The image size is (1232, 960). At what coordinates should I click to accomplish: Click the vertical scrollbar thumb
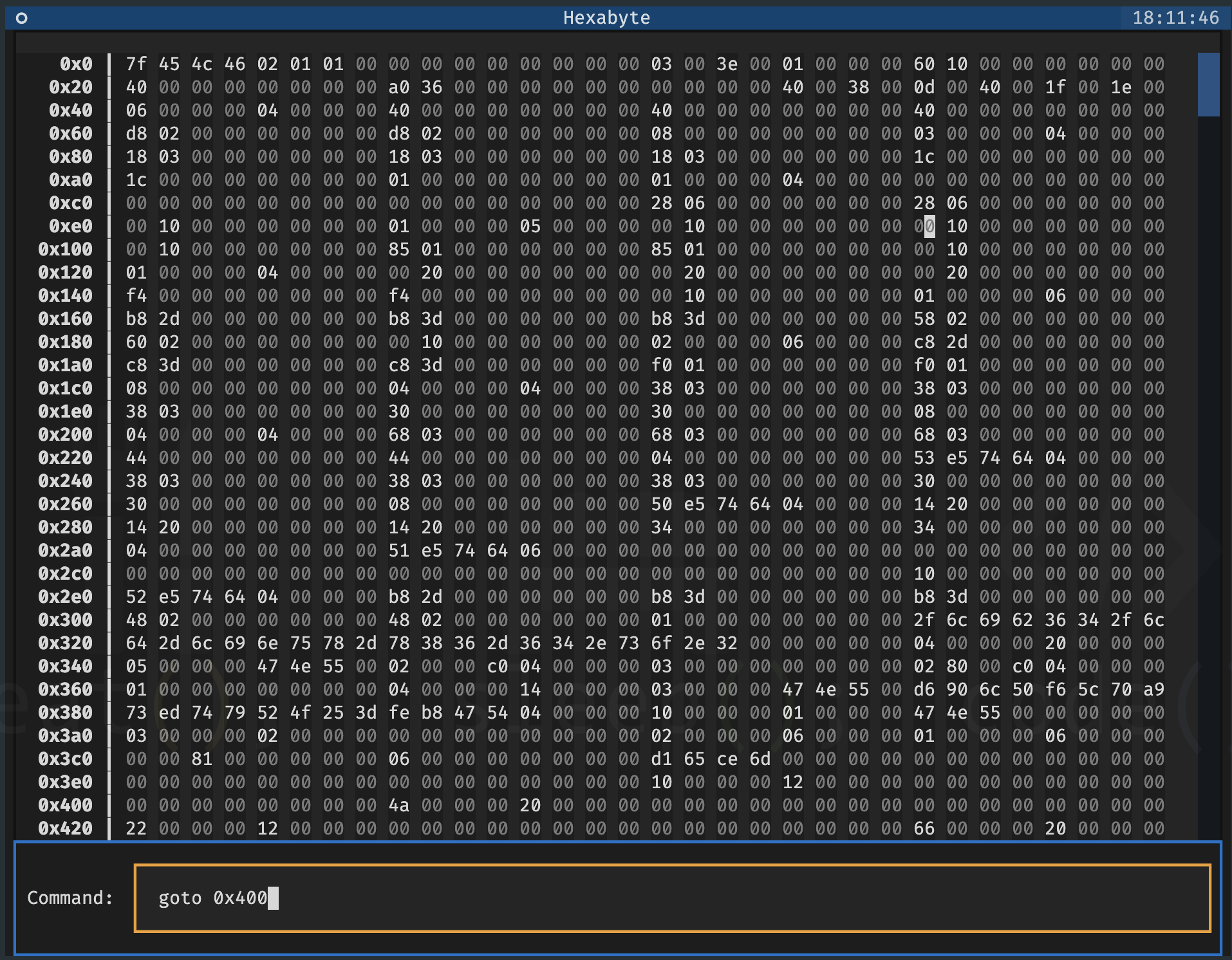pos(1208,85)
